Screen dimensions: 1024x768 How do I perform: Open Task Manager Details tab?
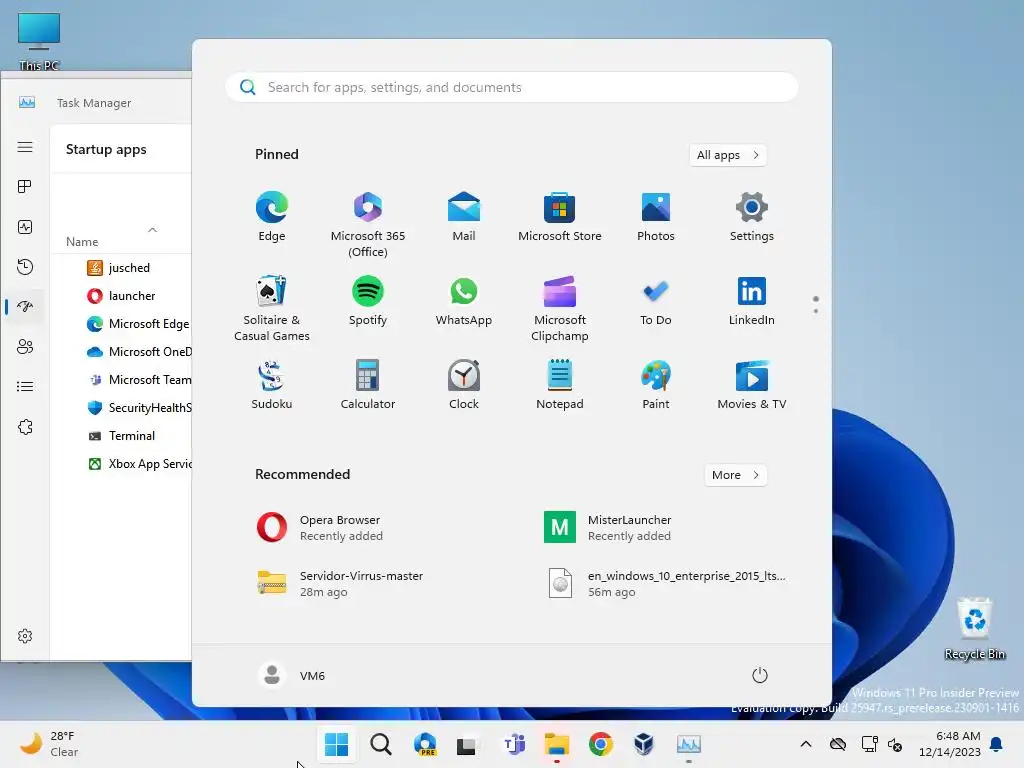coord(25,387)
